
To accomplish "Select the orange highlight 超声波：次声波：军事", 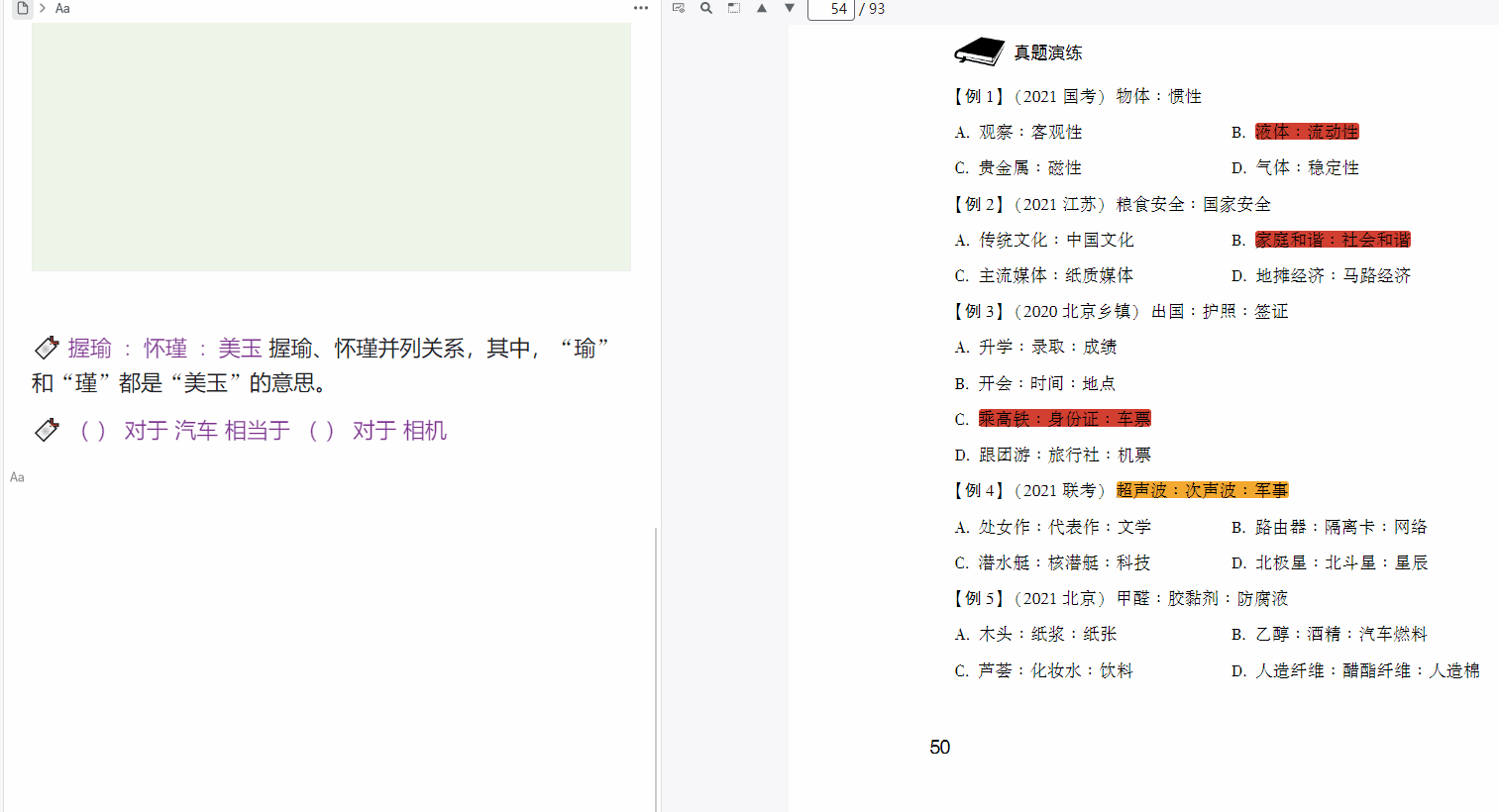I will [1202, 489].
